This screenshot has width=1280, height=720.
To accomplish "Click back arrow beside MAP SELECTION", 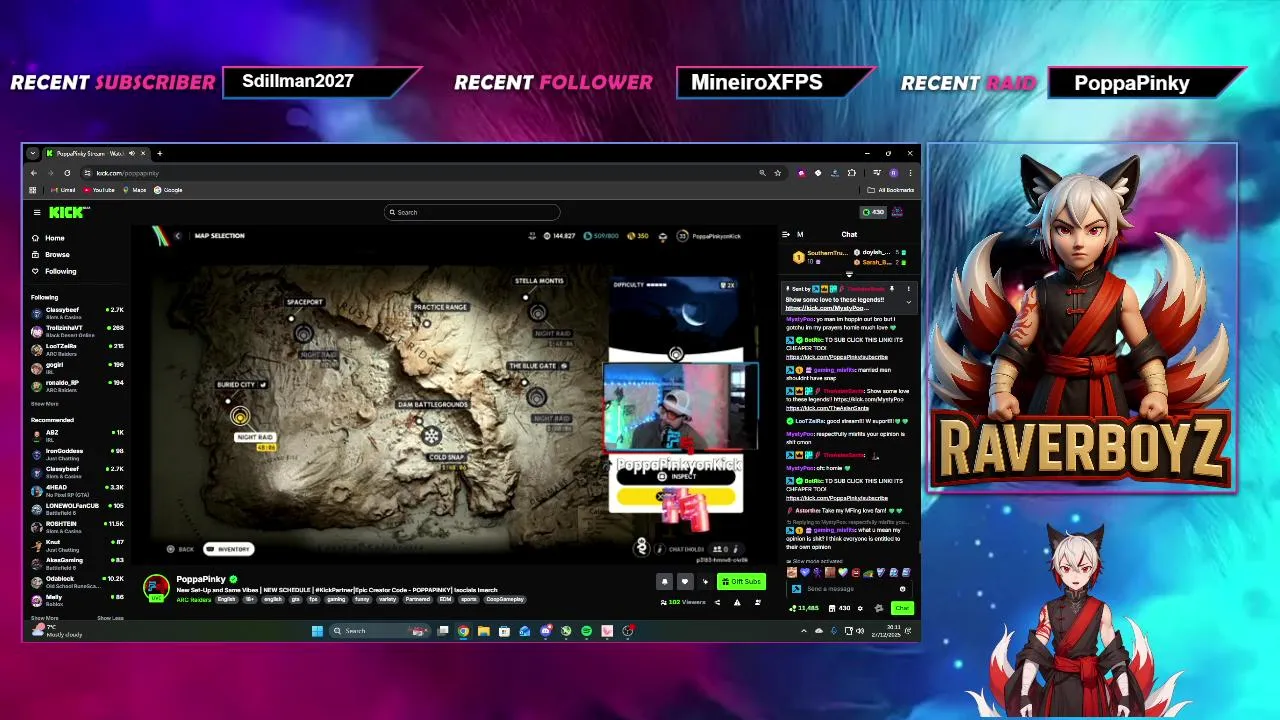I will (x=178, y=236).
